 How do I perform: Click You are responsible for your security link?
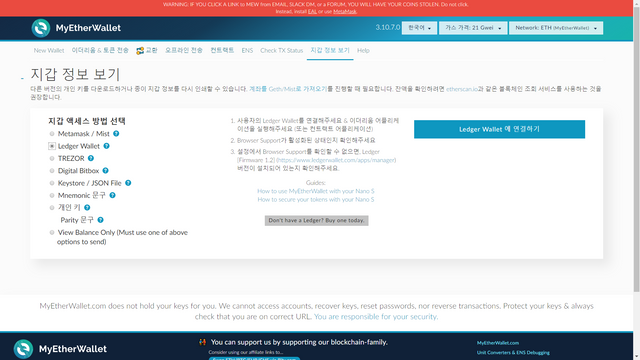376,317
